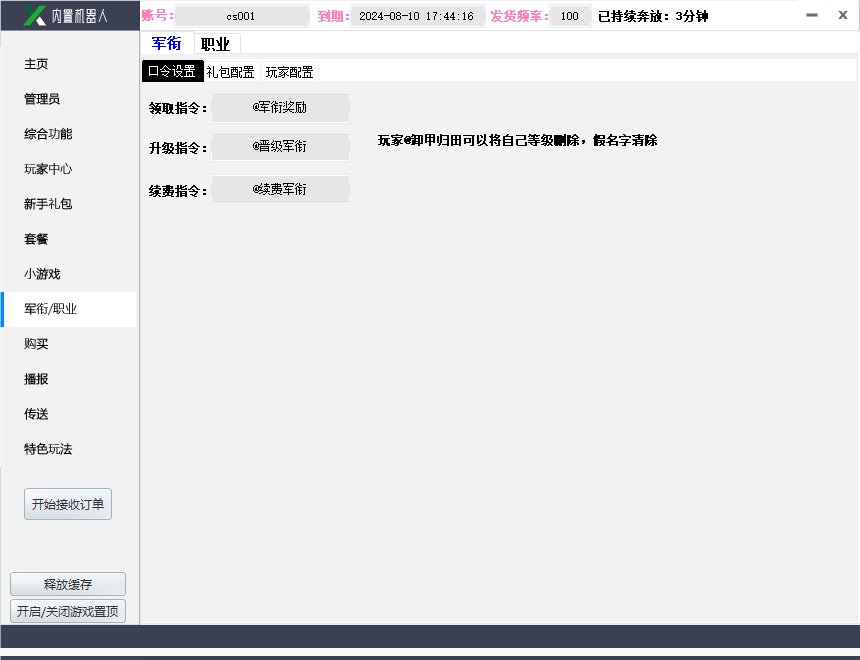Go to 管理员 in the sidebar
860x660 pixels.
[42, 99]
